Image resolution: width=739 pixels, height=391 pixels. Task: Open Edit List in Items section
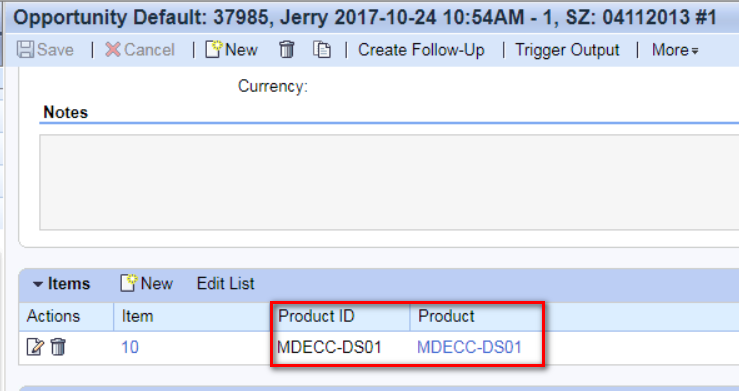[225, 284]
